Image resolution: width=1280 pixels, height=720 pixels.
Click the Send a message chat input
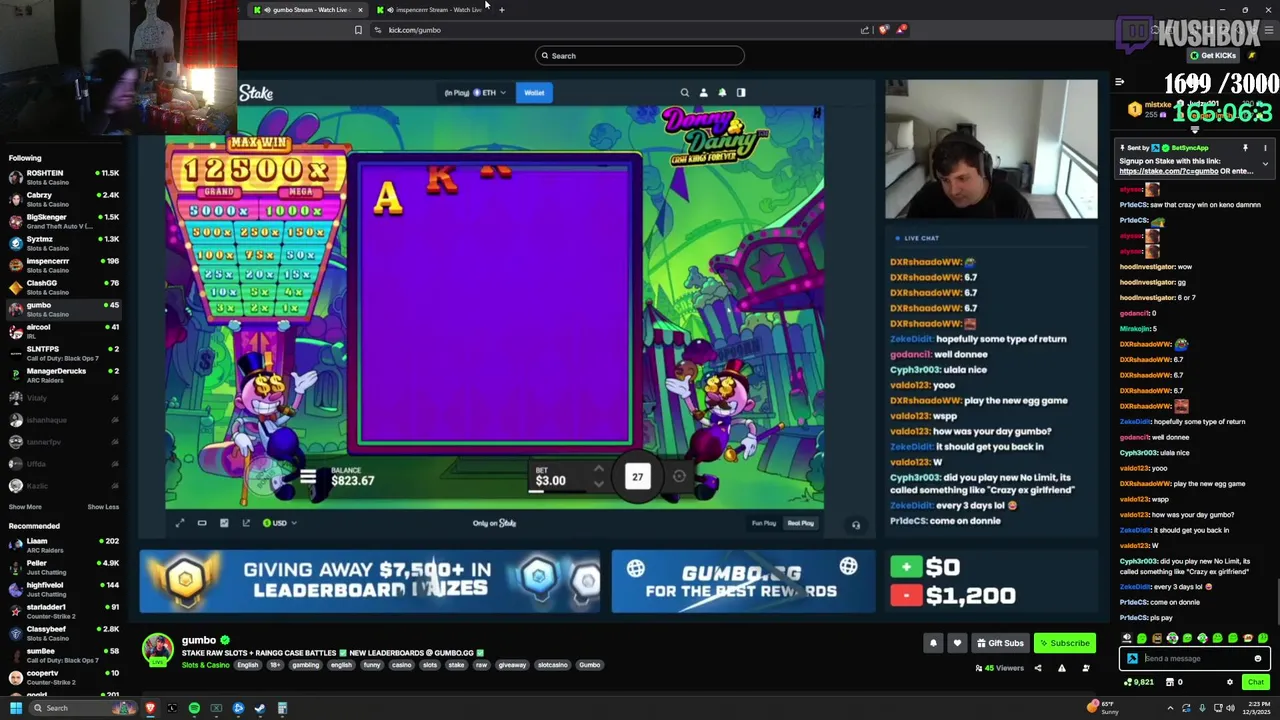1195,659
